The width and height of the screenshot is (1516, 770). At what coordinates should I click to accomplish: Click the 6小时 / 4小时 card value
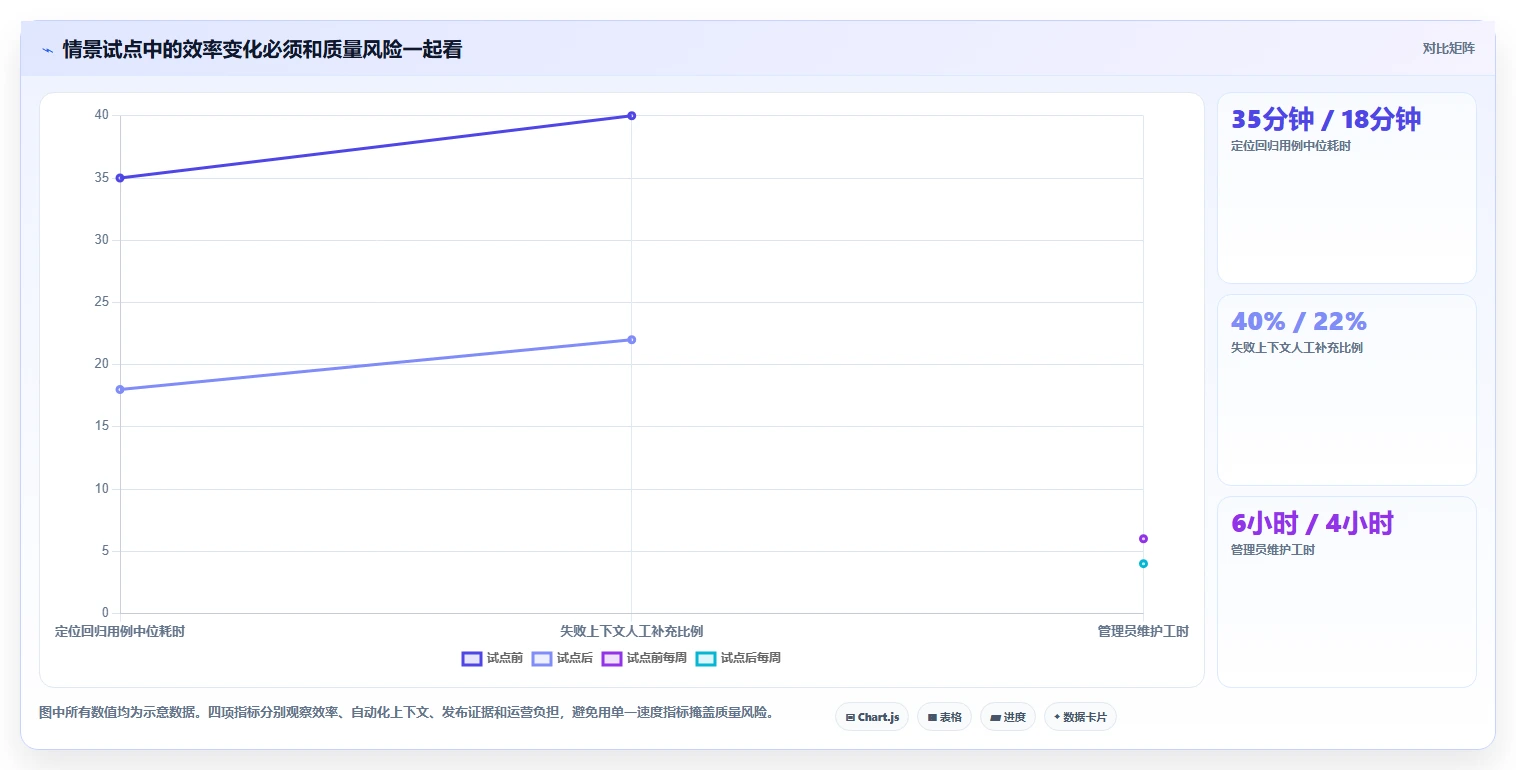pos(1312,524)
